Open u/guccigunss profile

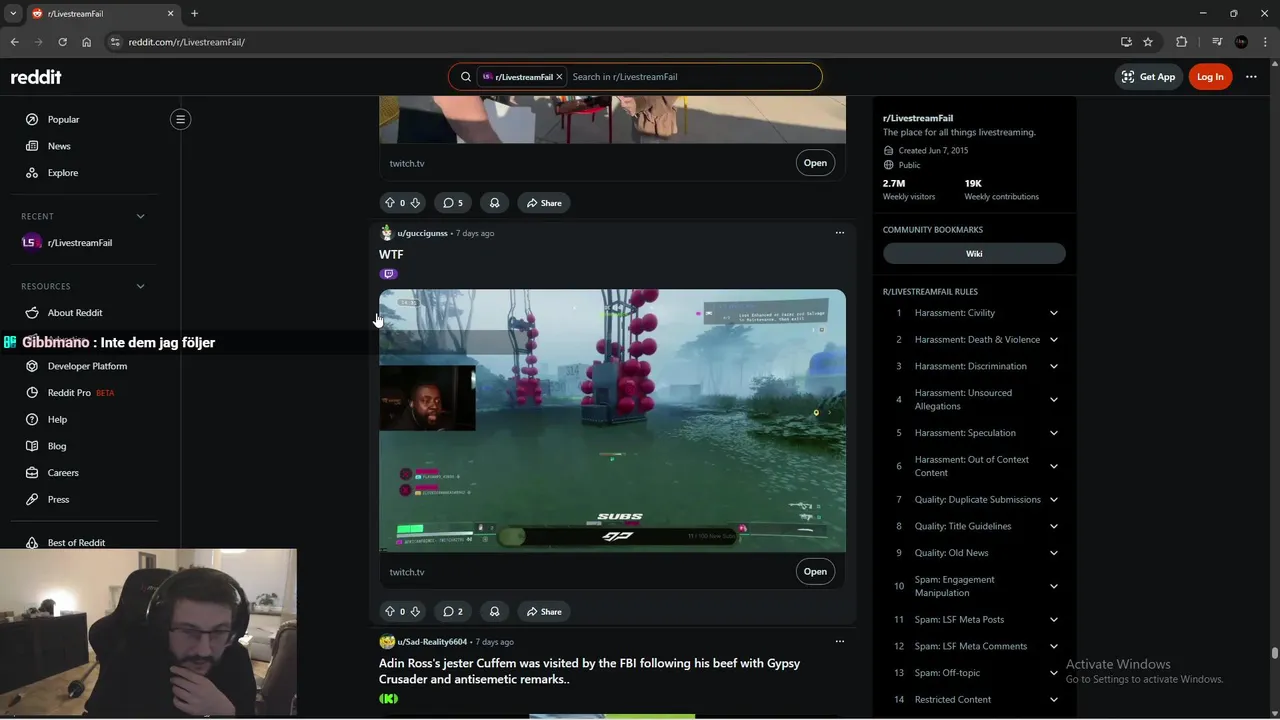coord(422,233)
